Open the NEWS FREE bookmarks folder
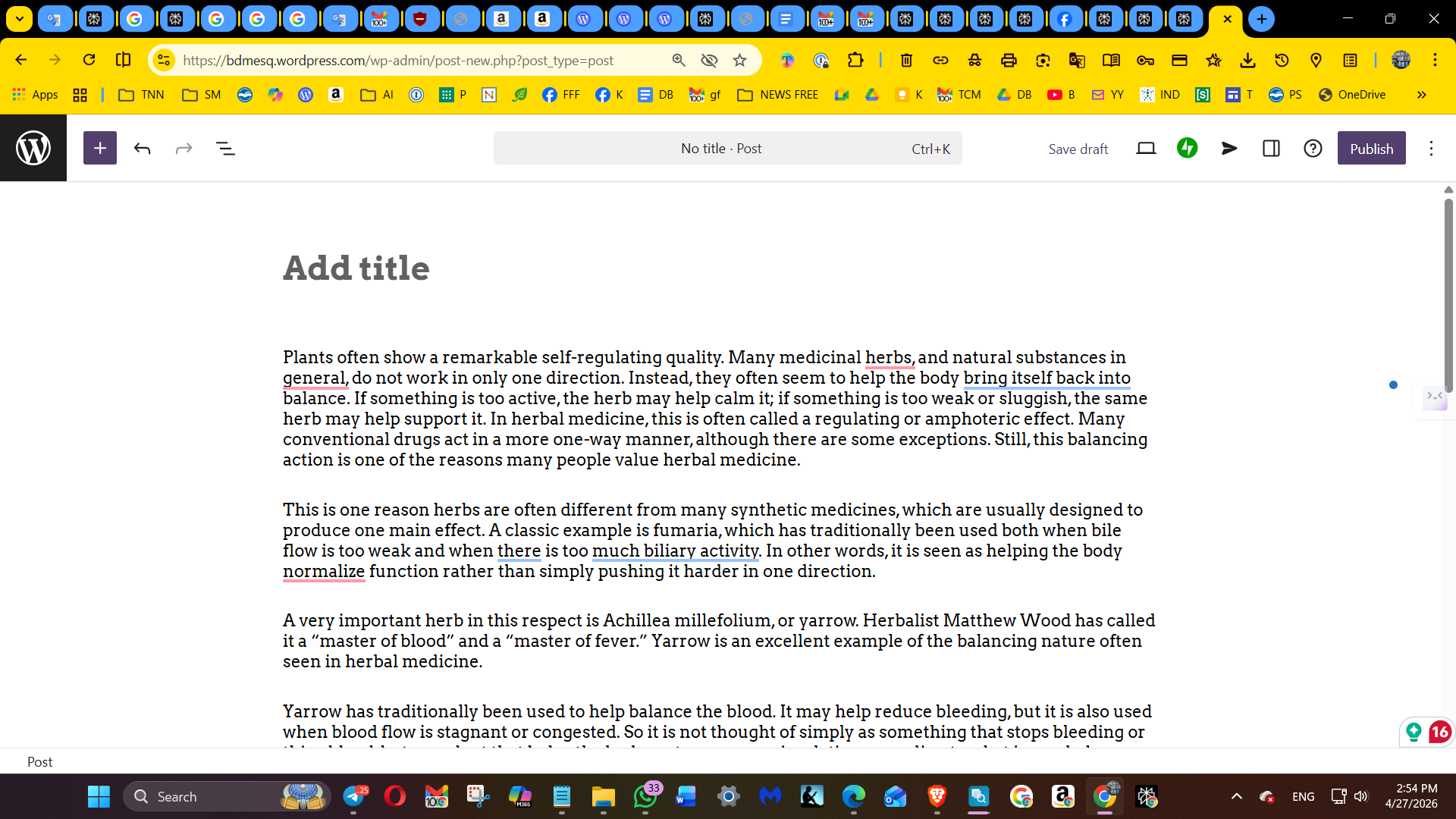This screenshot has height=819, width=1456. pyautogui.click(x=778, y=95)
